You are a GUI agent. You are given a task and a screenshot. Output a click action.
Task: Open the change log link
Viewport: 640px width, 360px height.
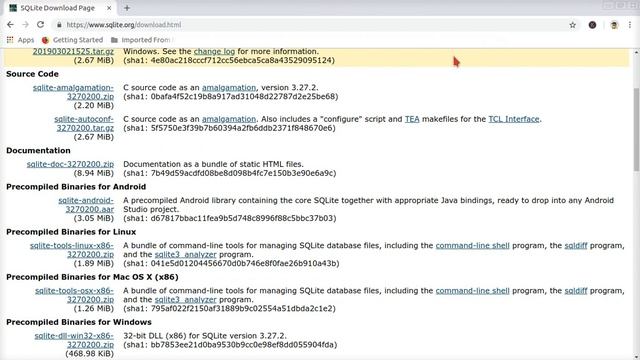pyautogui.click(x=214, y=51)
